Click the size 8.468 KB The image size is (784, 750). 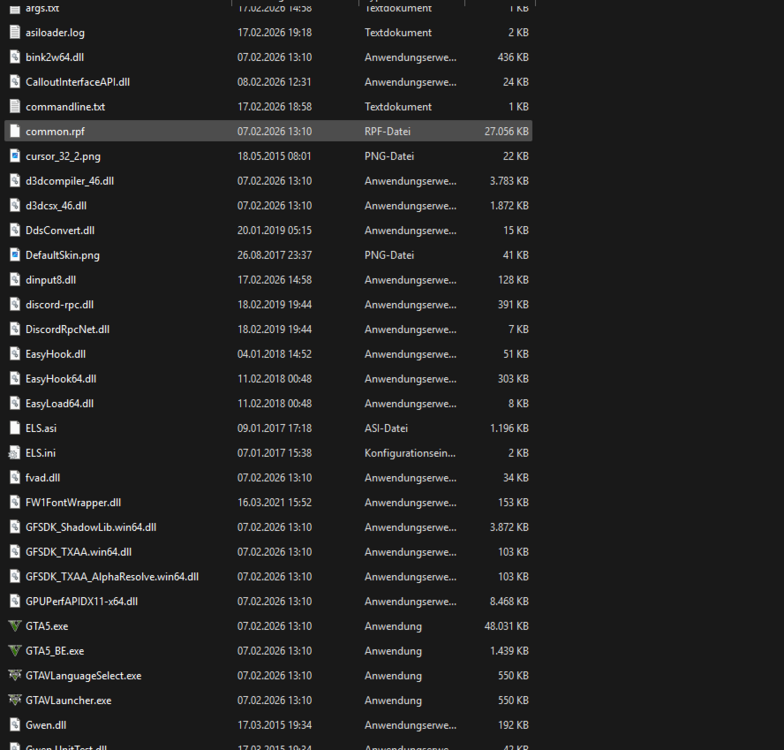[509, 602]
